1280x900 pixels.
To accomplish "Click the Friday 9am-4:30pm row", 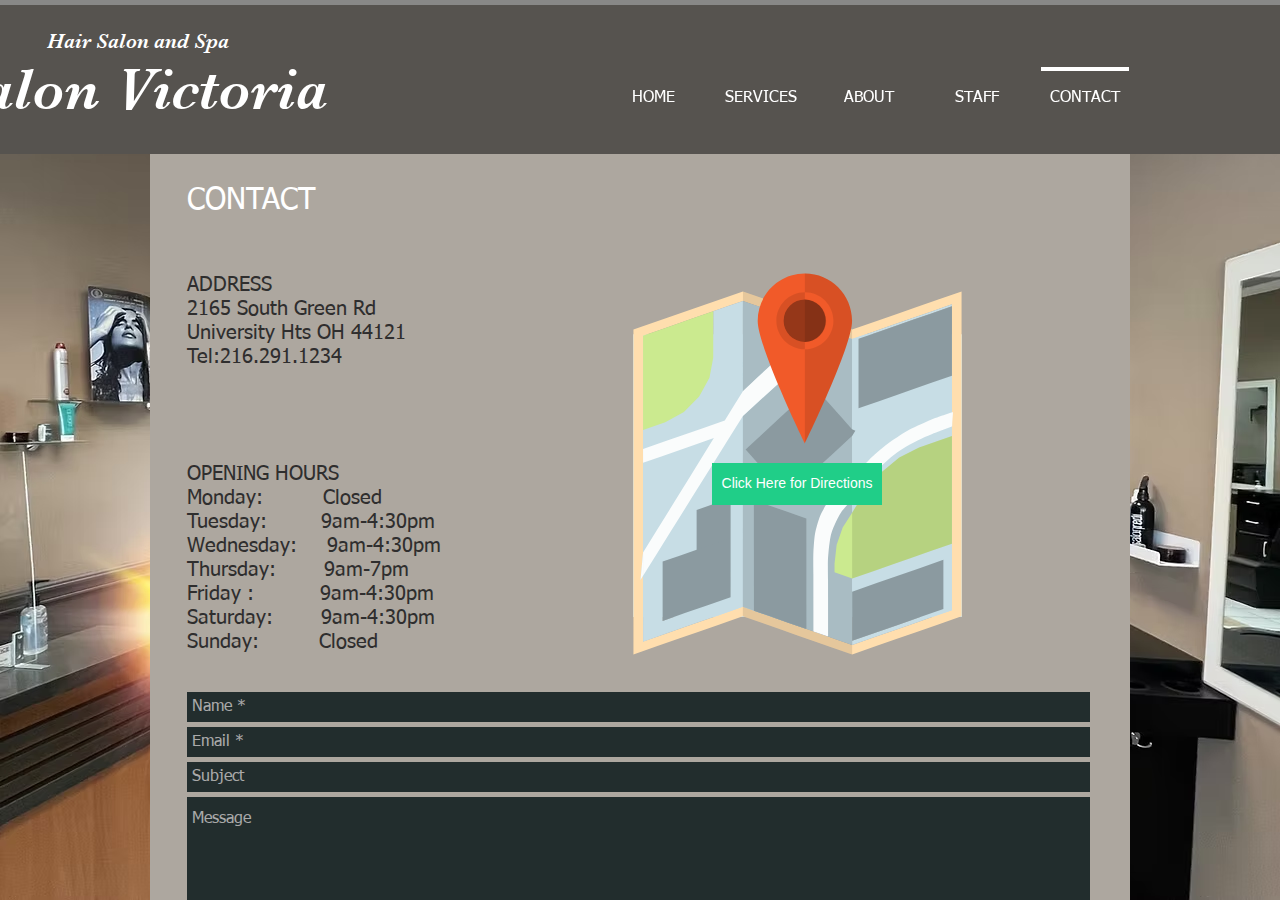I will coord(310,593).
